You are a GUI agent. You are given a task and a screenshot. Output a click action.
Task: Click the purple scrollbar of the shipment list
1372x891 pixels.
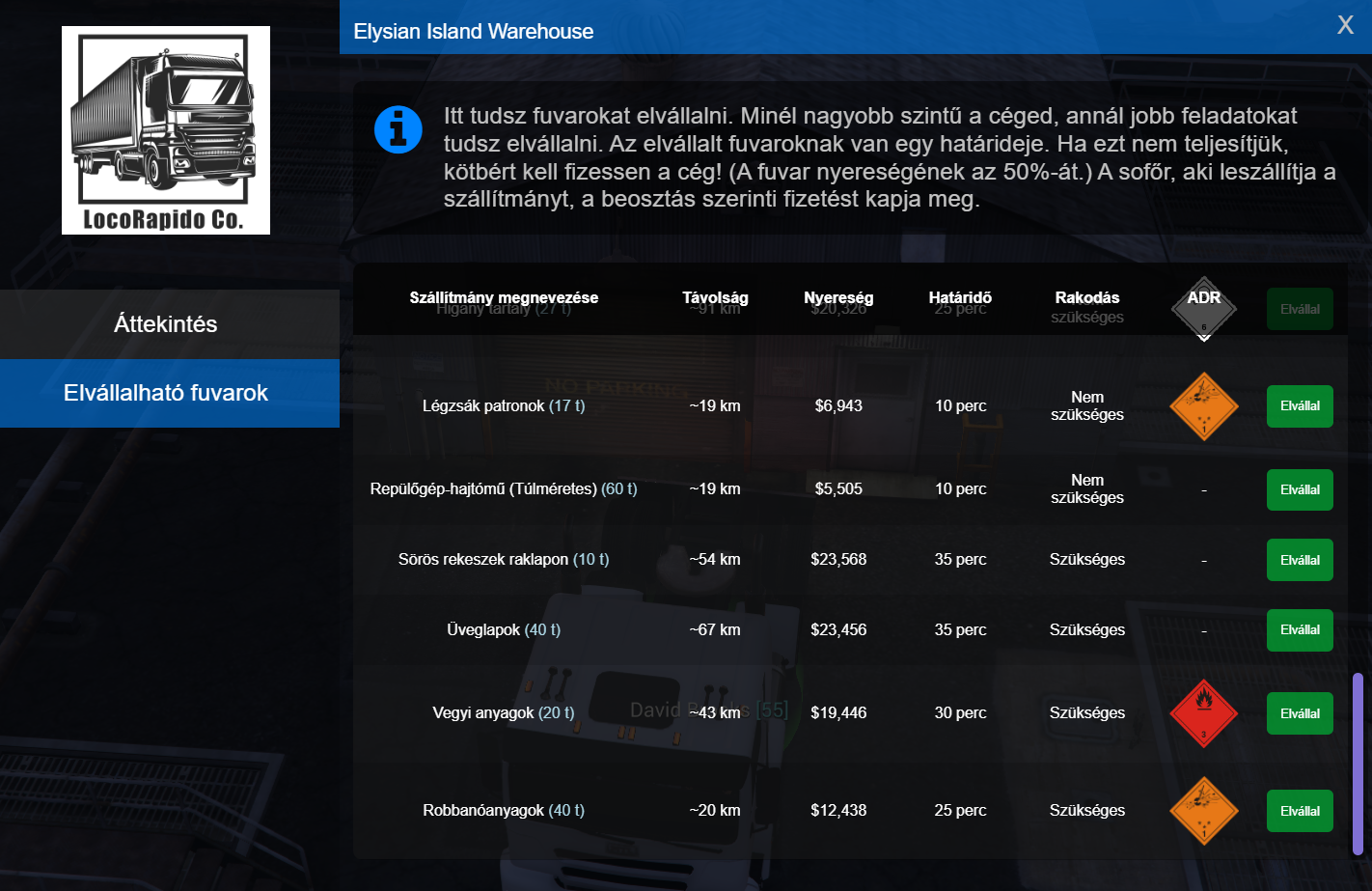pyautogui.click(x=1358, y=763)
